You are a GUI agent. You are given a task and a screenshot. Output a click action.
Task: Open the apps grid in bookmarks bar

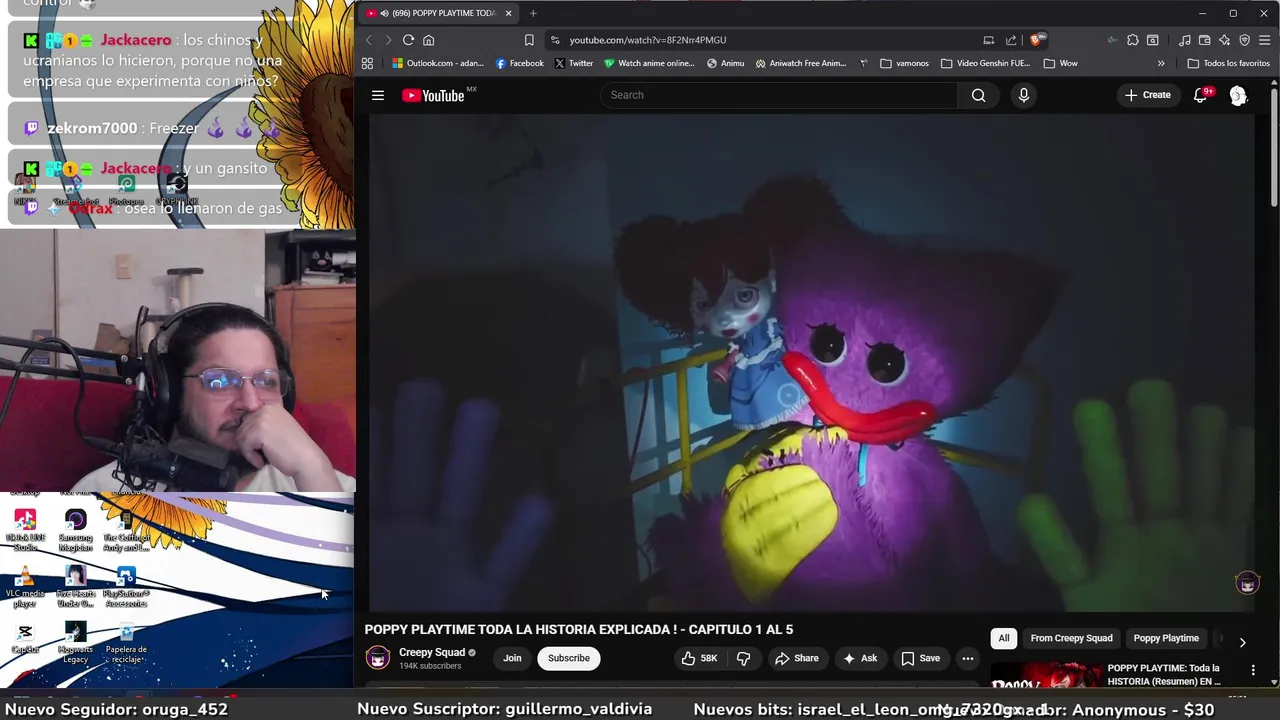(367, 63)
